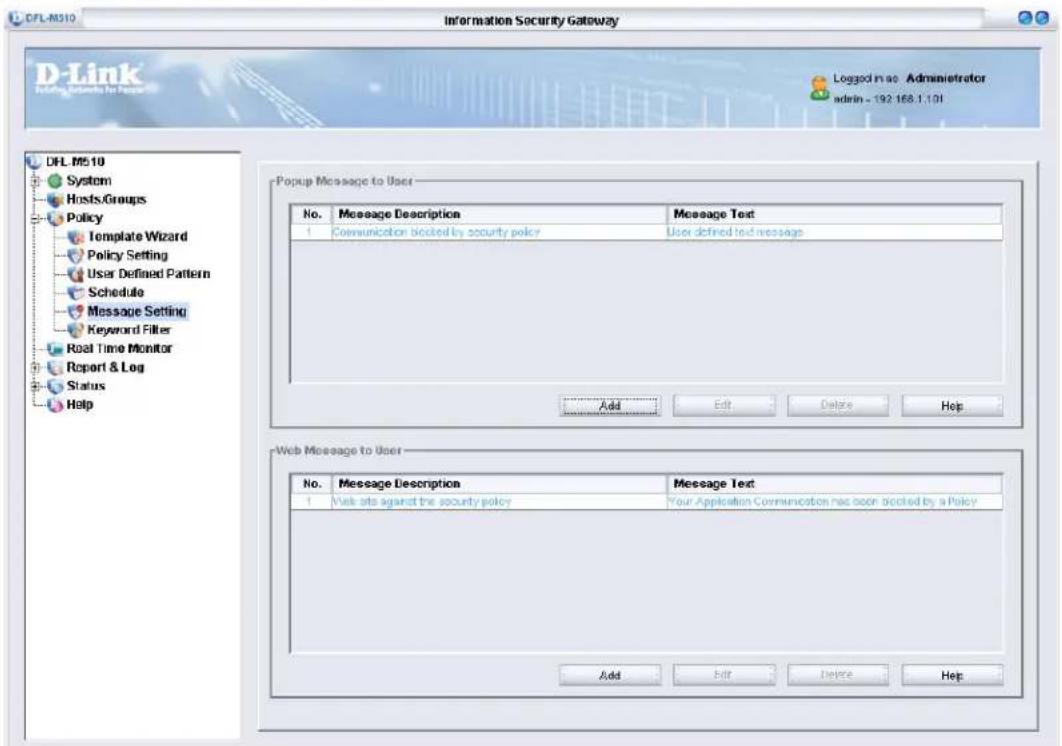Screen dimensions: 1062x746
Task: Open Help for Web Message section
Action: pos(952,676)
